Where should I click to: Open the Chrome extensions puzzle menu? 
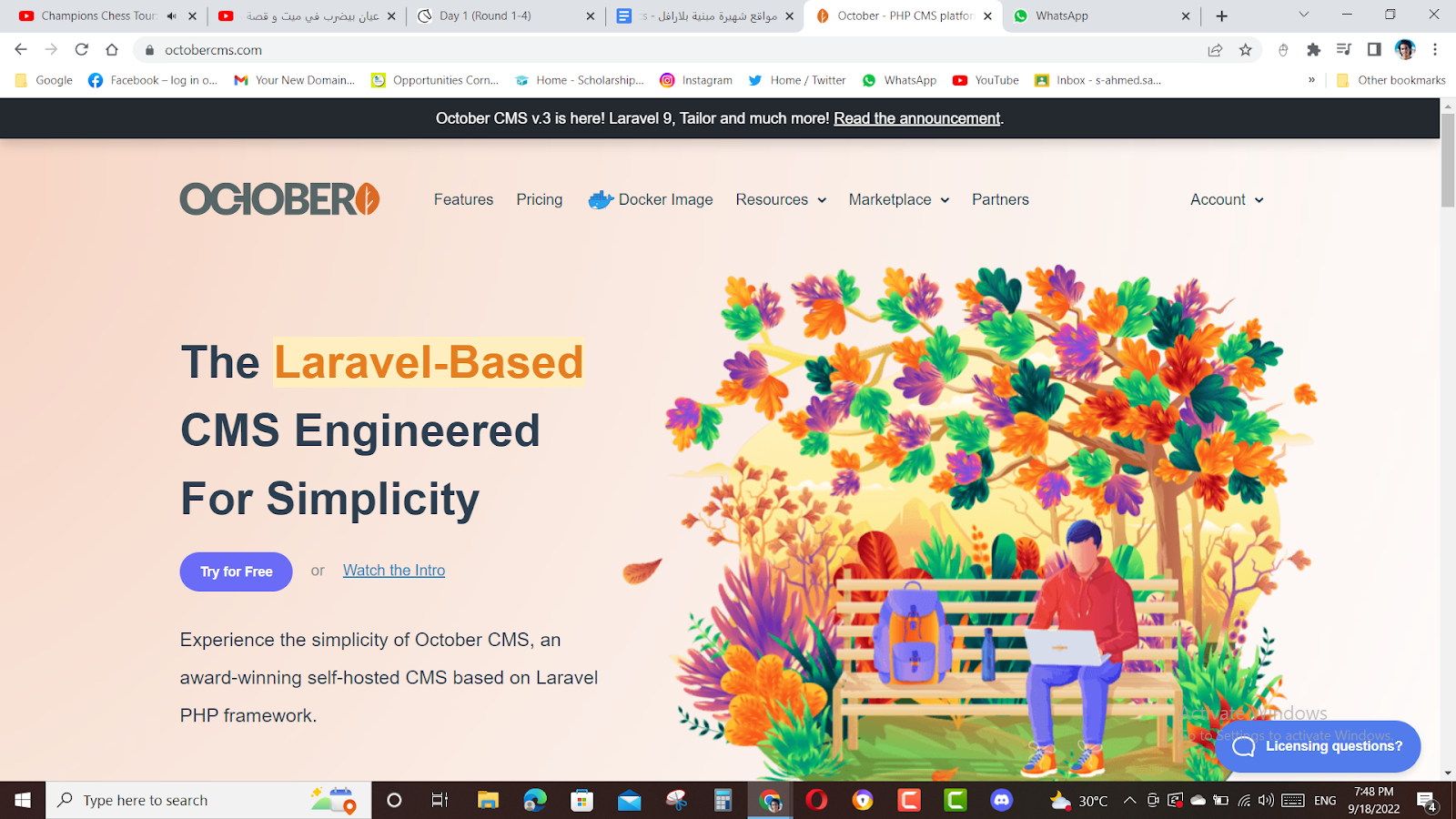[x=1313, y=50]
